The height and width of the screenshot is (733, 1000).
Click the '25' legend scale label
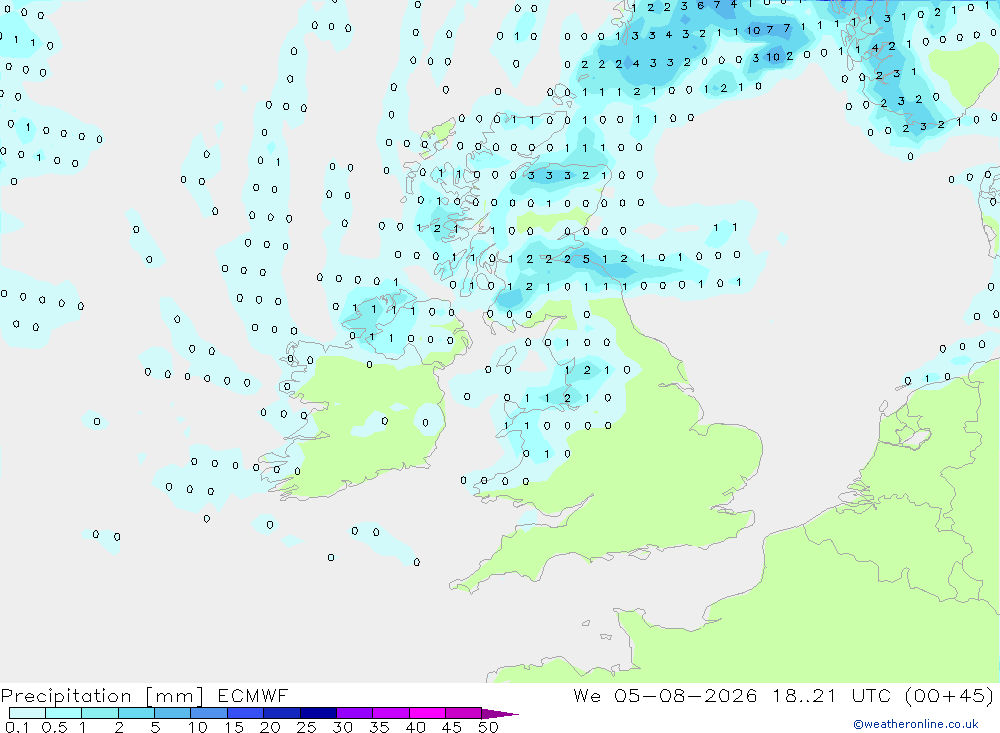coord(306,727)
